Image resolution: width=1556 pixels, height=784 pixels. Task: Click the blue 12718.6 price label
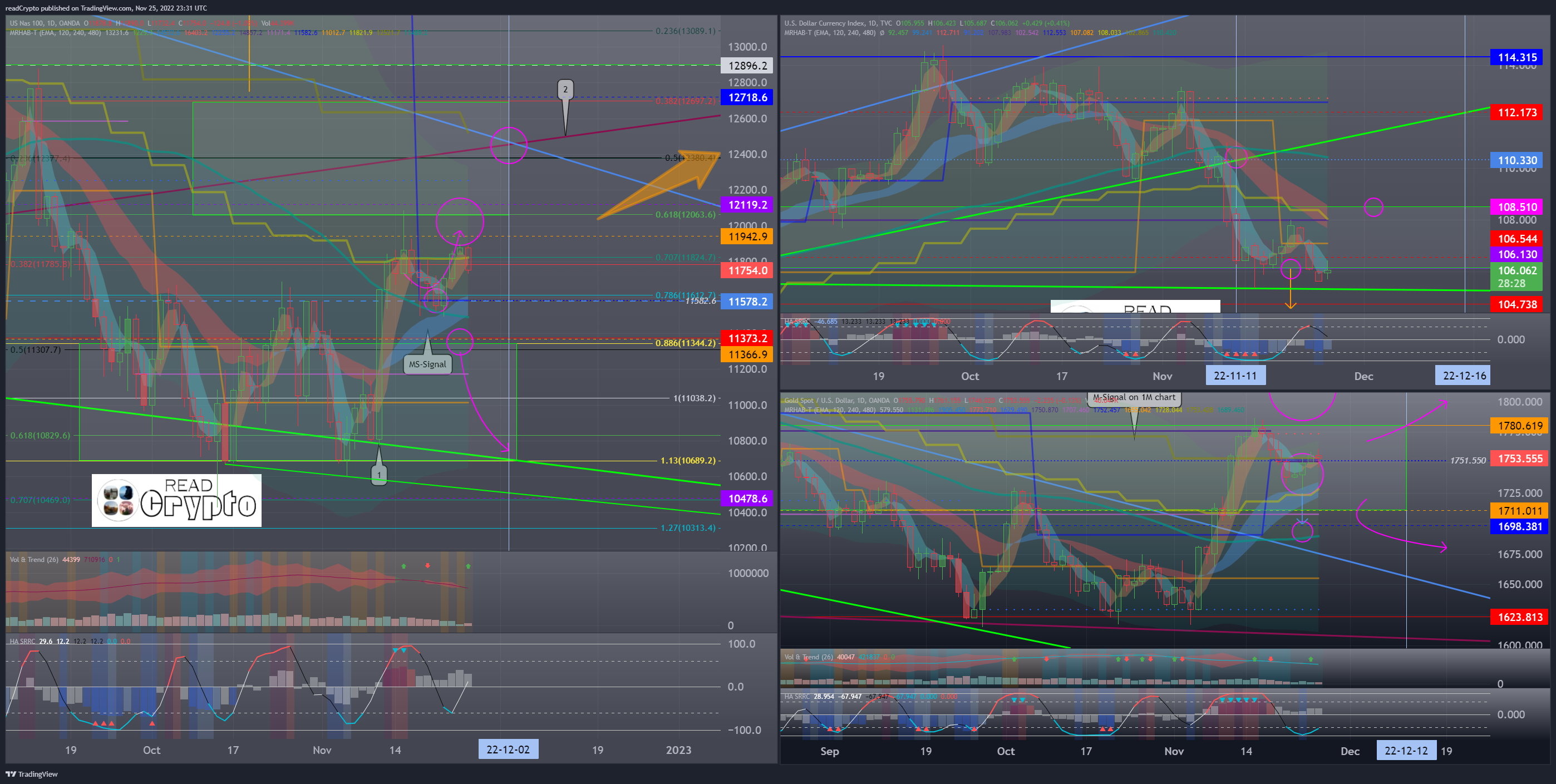(747, 97)
